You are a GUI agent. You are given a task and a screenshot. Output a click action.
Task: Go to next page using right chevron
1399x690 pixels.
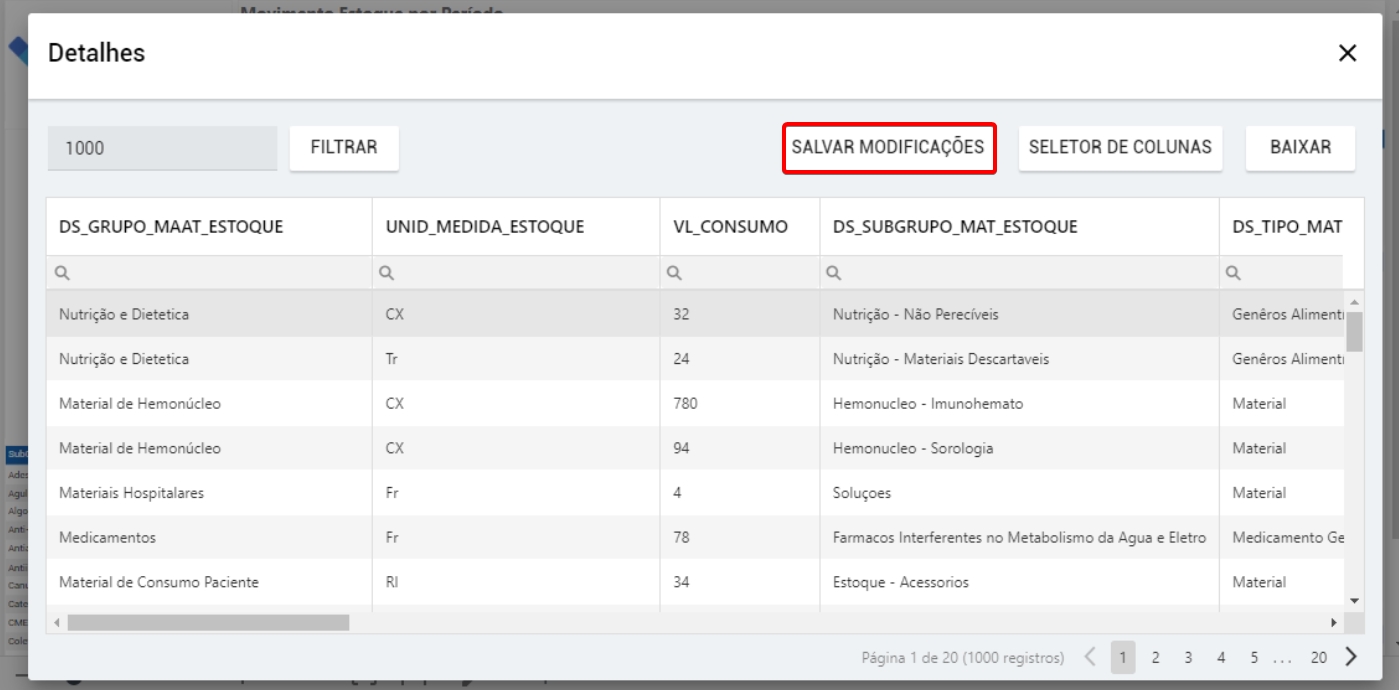[x=1351, y=657]
